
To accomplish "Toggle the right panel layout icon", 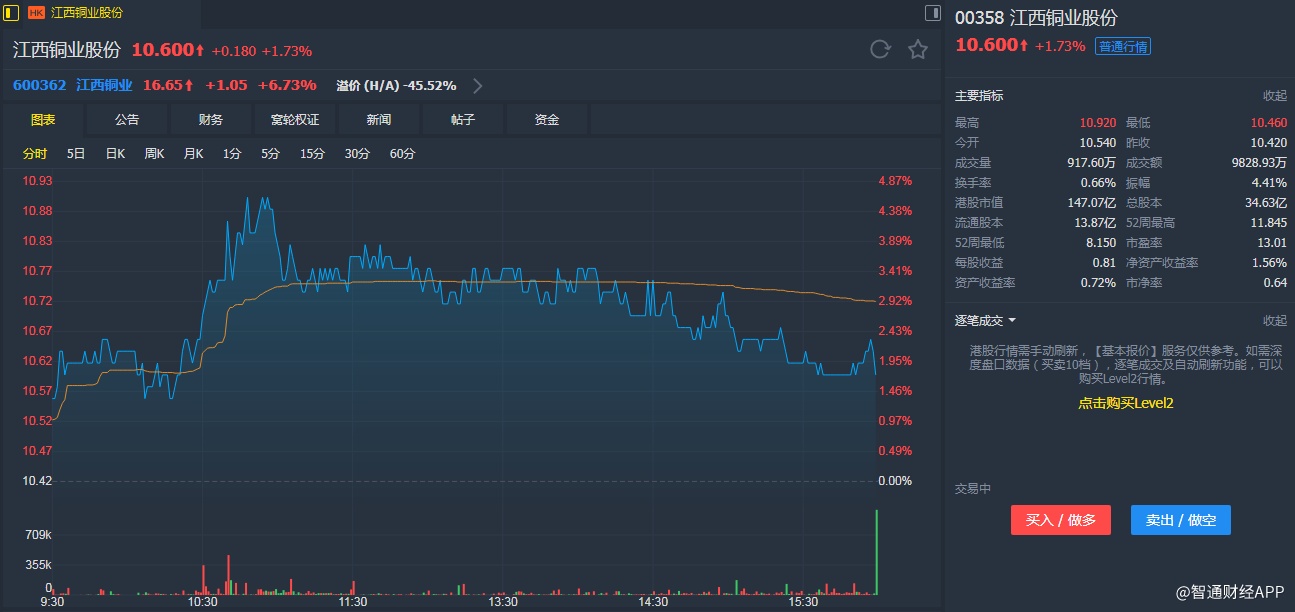I will (x=932, y=13).
